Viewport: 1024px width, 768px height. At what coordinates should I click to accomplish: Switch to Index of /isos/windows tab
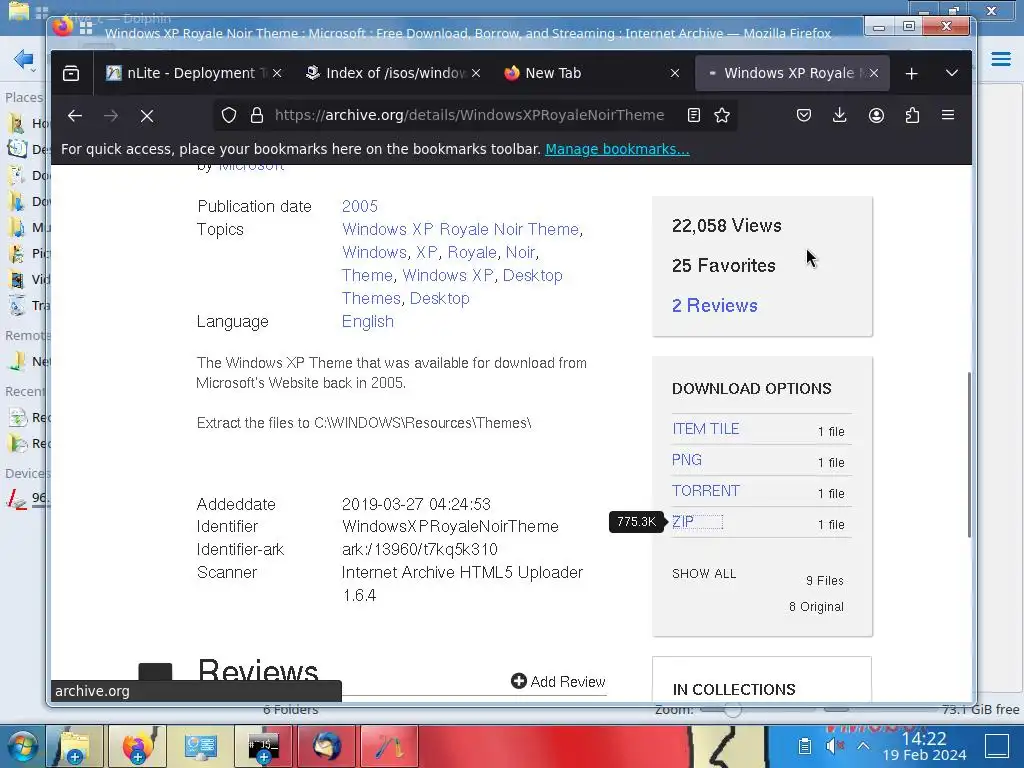click(x=392, y=73)
